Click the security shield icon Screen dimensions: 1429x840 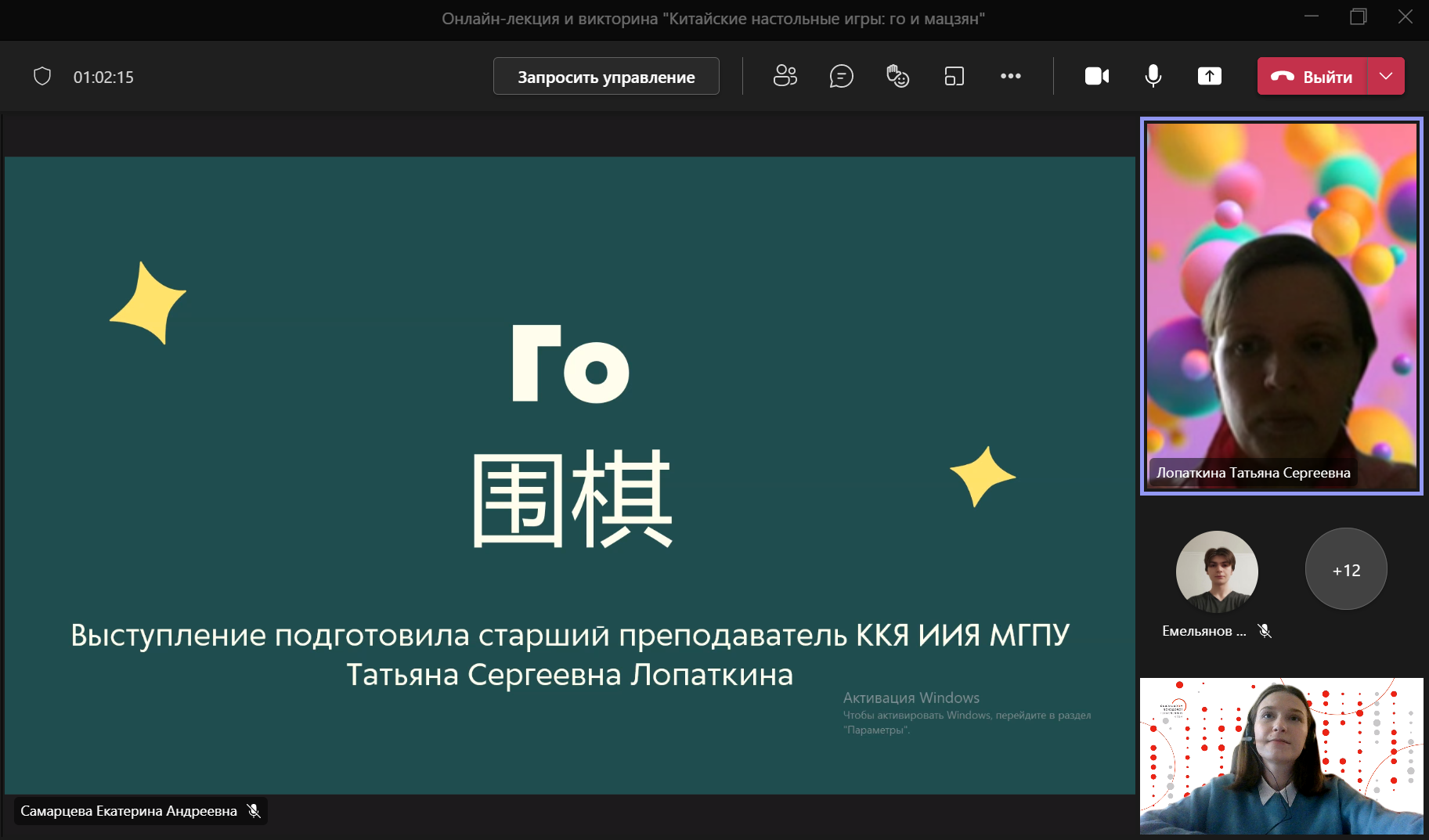(x=42, y=76)
